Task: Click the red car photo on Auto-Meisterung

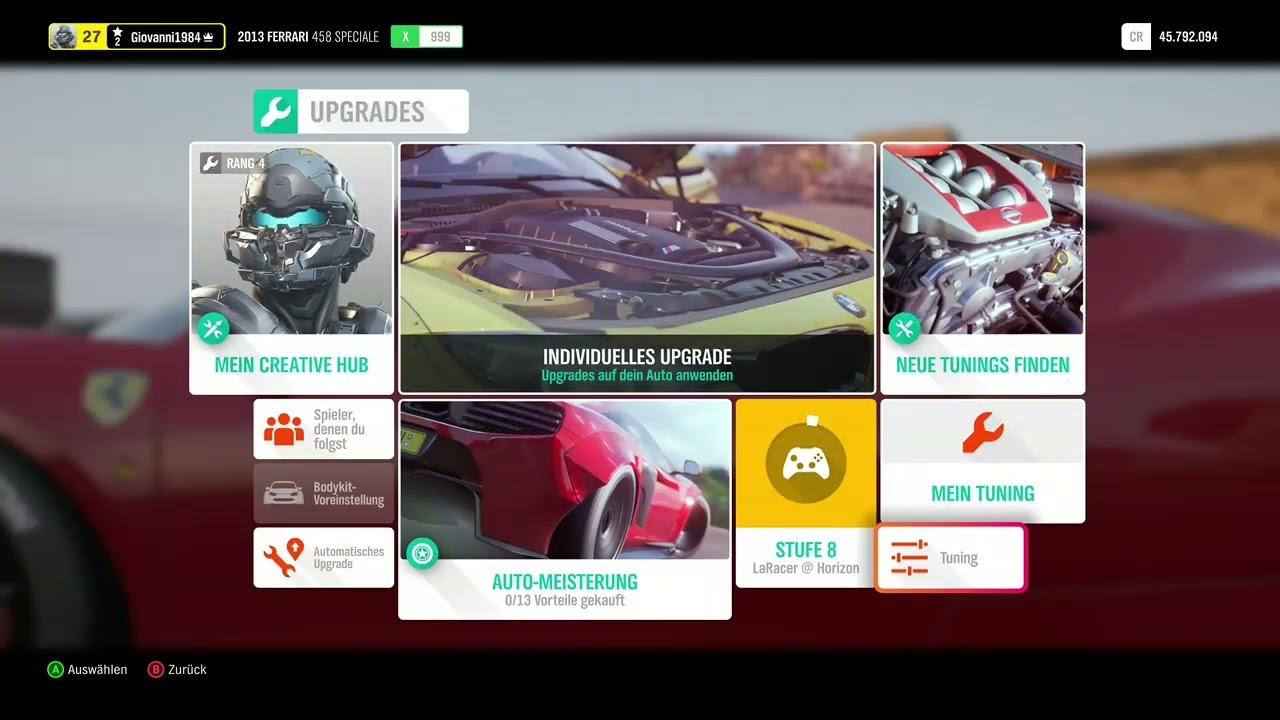Action: point(565,480)
